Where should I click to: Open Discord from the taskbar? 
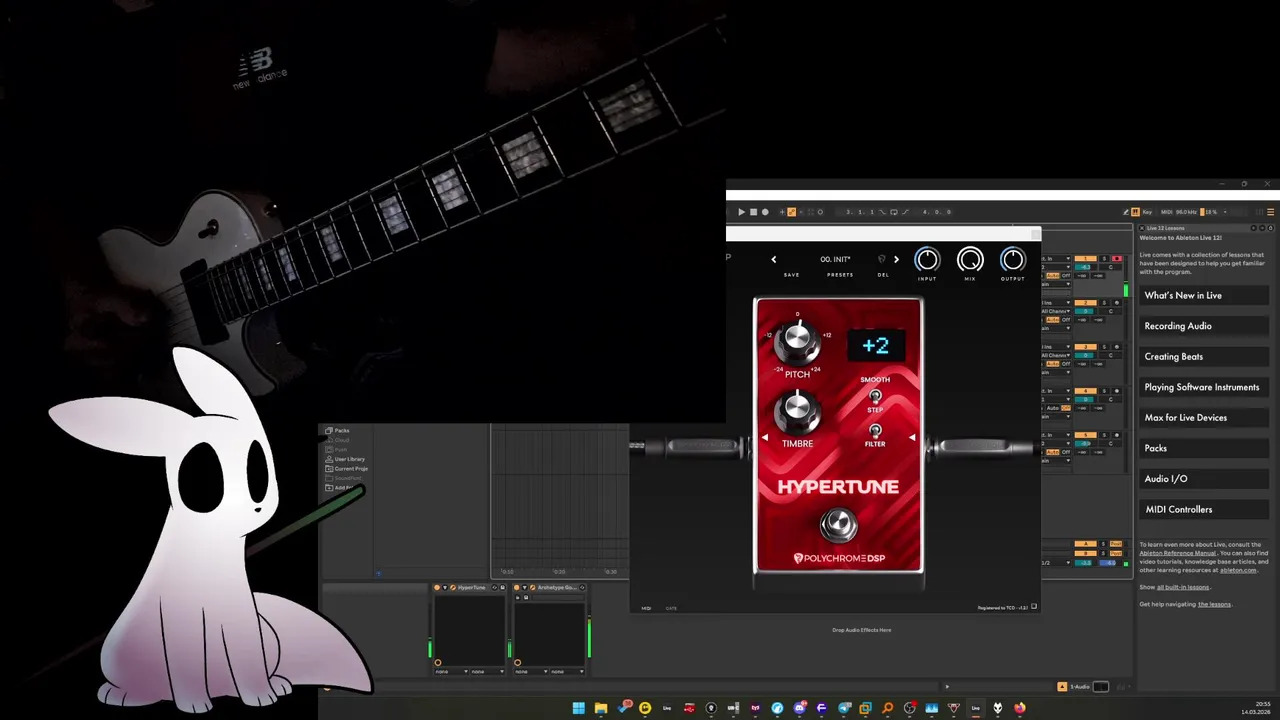click(x=800, y=708)
